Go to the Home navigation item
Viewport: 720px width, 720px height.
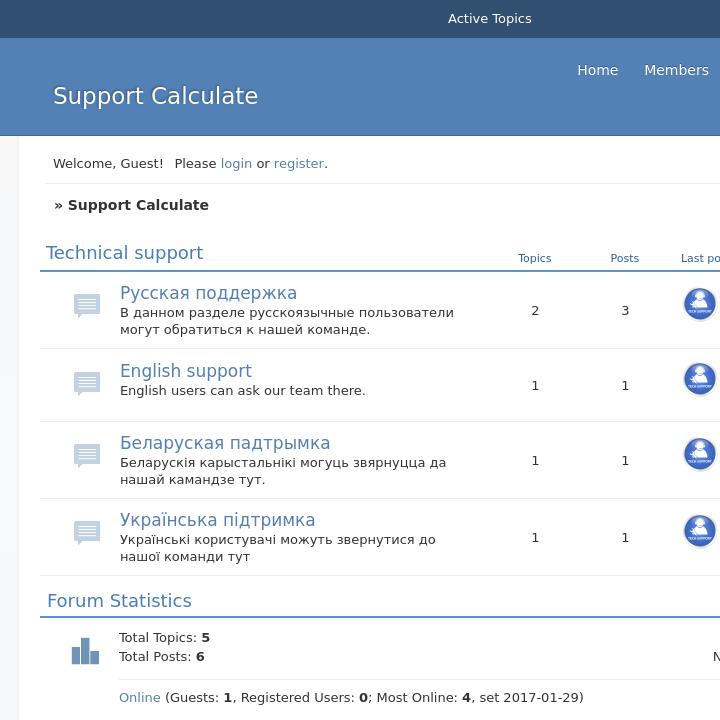tap(597, 70)
